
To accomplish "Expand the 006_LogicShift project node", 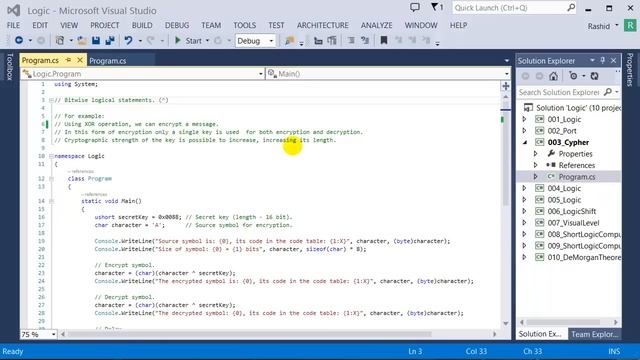I will pos(525,211).
